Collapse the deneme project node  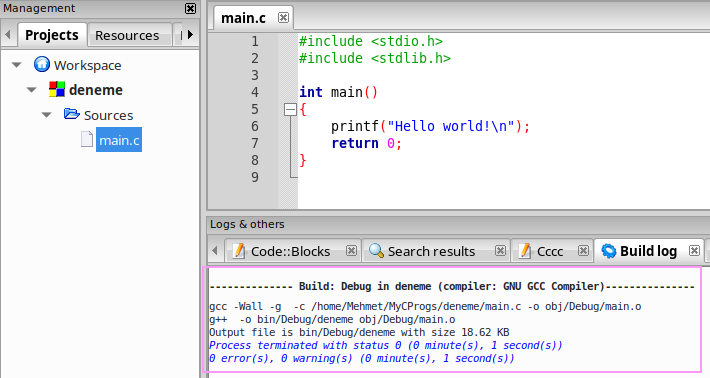(x=32, y=90)
